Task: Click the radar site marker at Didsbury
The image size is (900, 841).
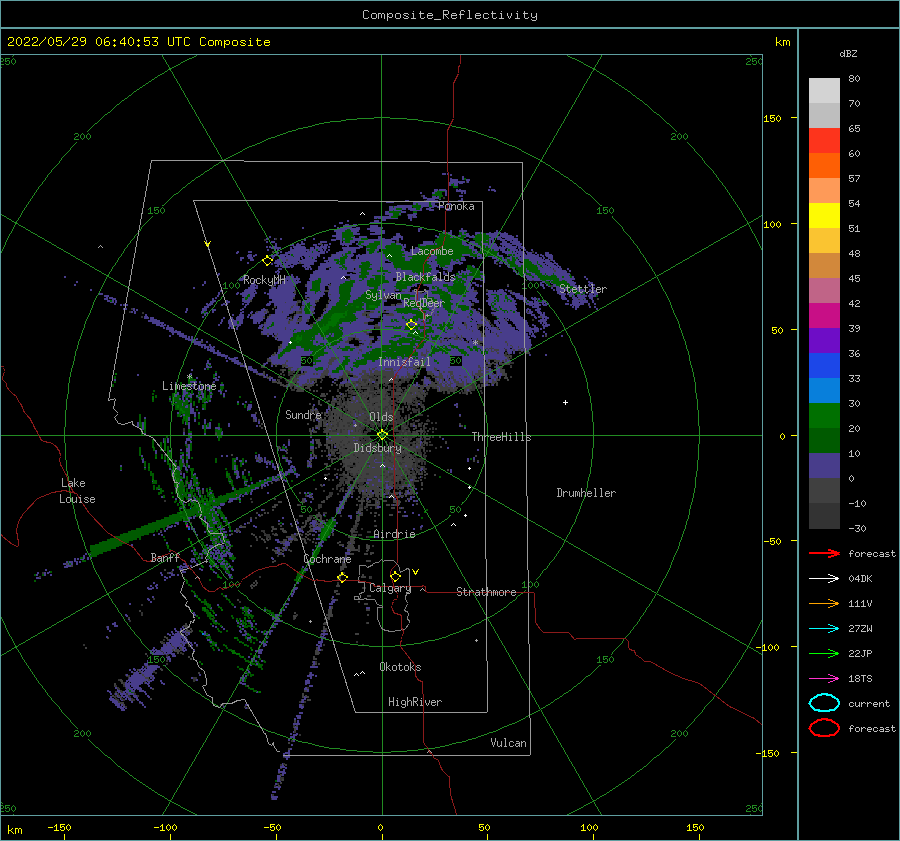Action: [x=382, y=435]
